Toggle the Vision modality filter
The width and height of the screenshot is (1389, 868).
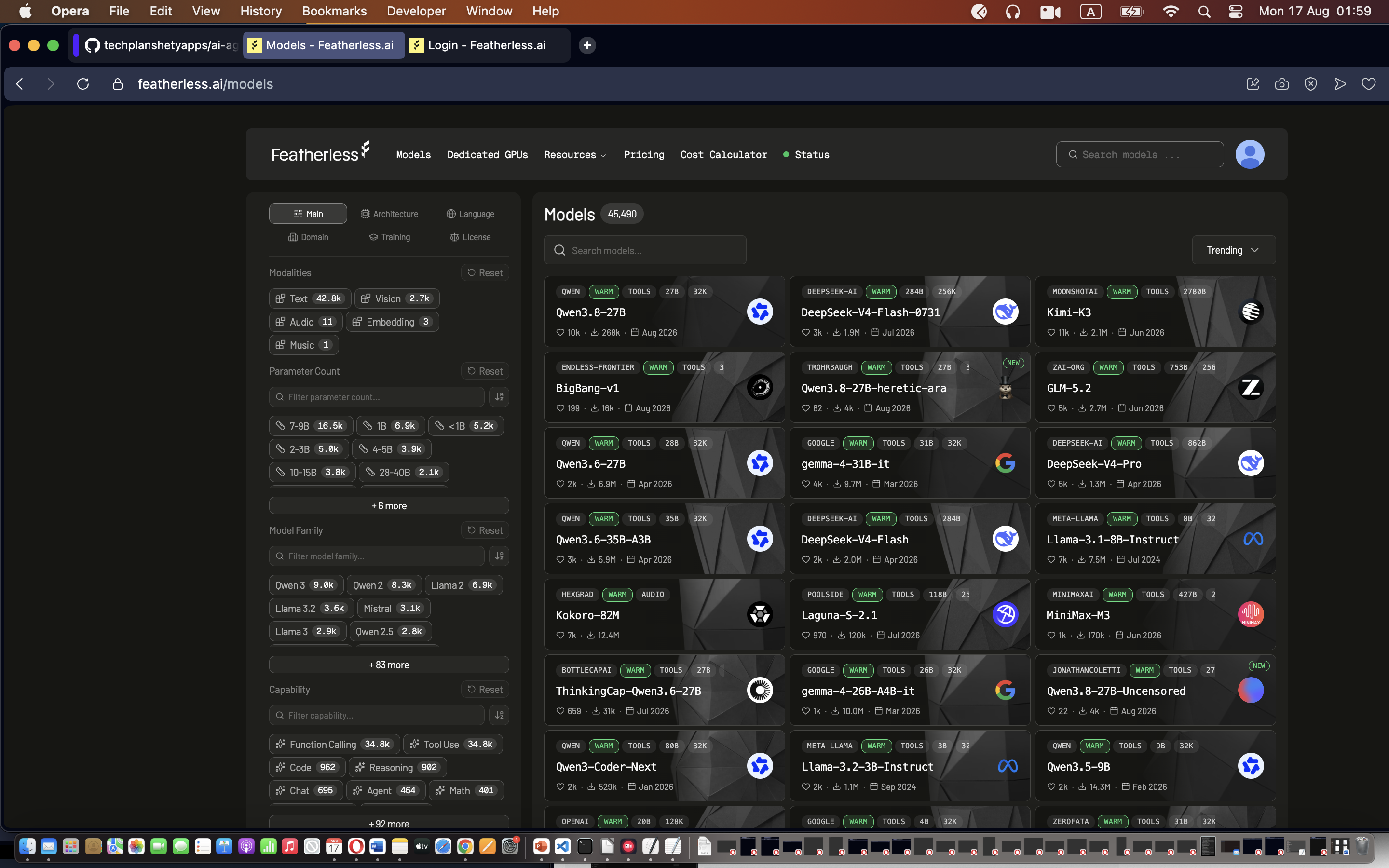click(396, 298)
